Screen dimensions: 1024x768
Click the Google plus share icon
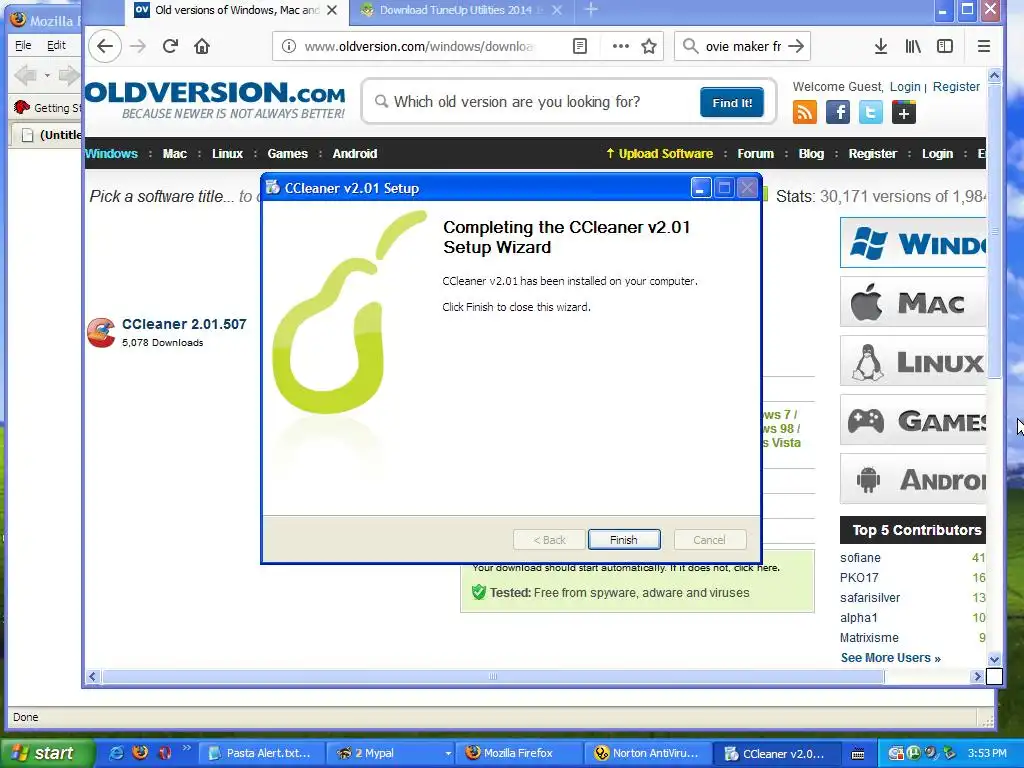(x=904, y=112)
